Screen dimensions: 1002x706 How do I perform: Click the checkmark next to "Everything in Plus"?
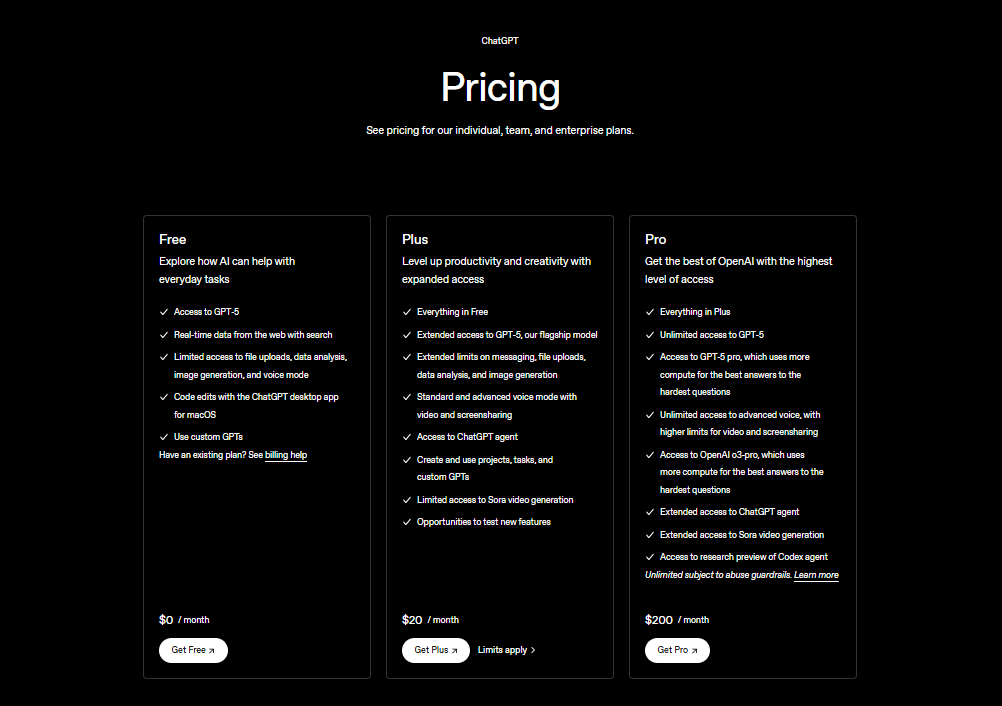(649, 311)
